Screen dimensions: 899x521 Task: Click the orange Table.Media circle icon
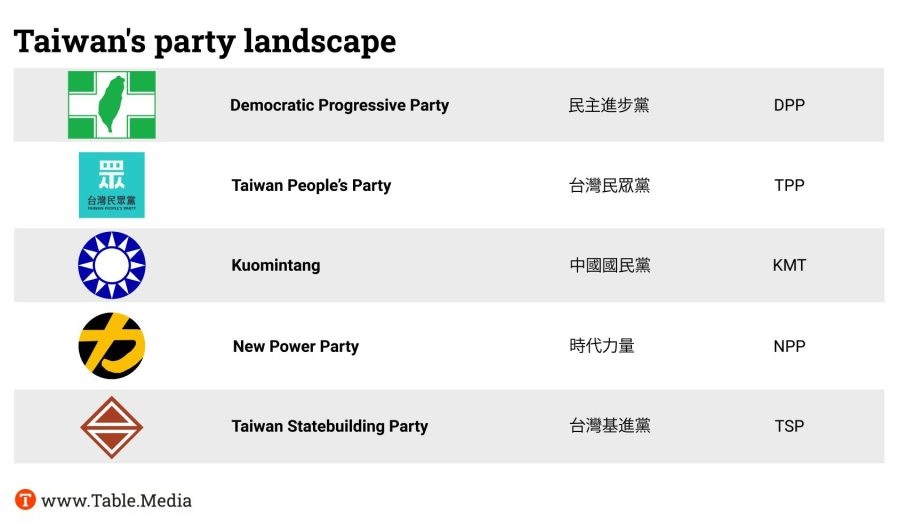(25, 500)
